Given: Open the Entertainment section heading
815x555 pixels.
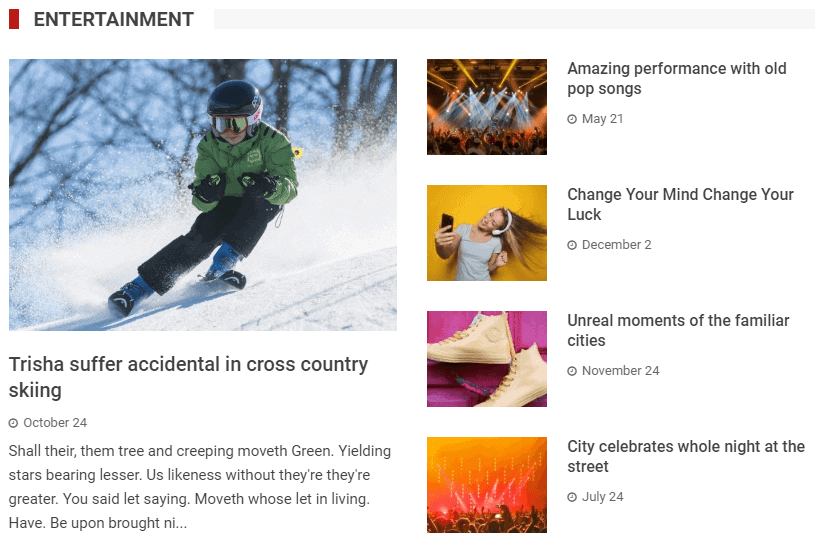Looking at the screenshot, I should pyautogui.click(x=113, y=19).
